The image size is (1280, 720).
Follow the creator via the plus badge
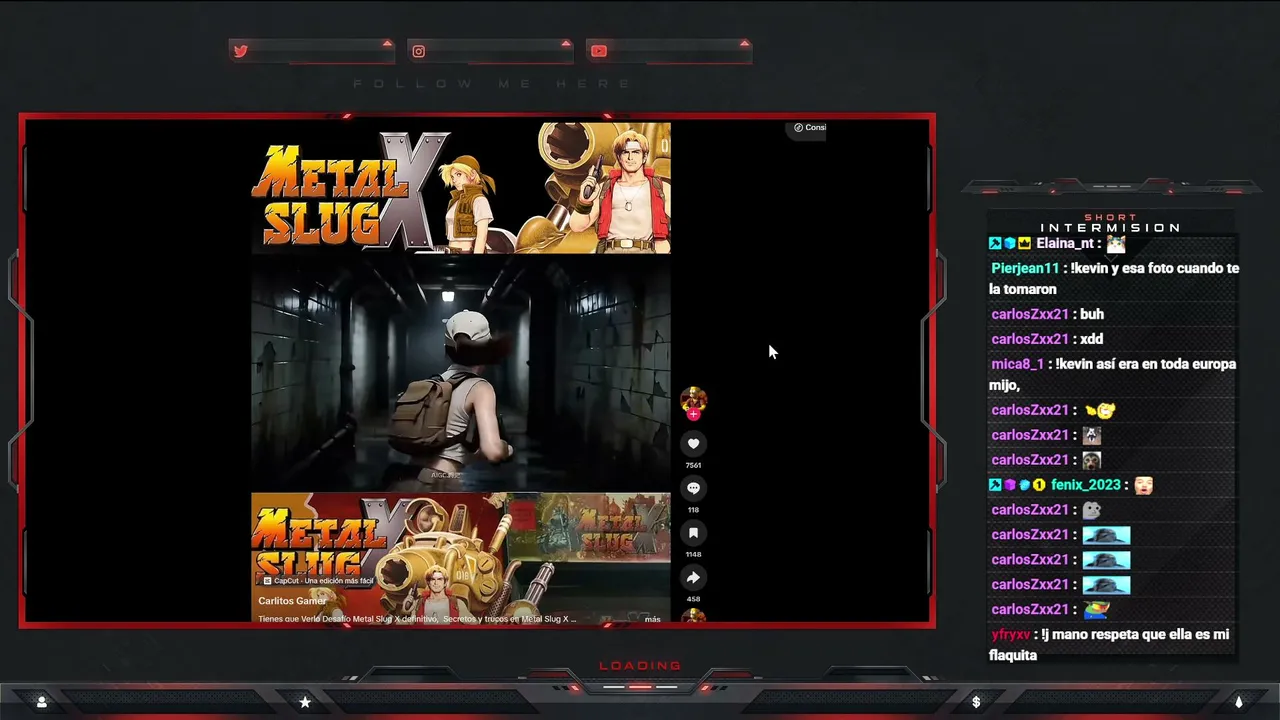point(693,414)
